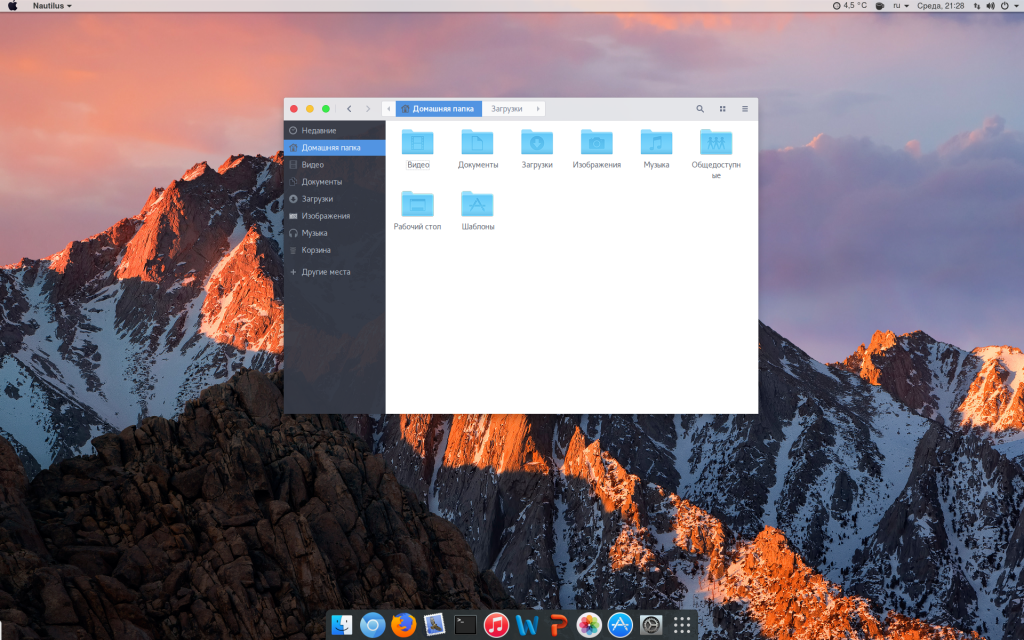Open Документы in the sidebar
This screenshot has width=1024, height=640.
[334, 182]
